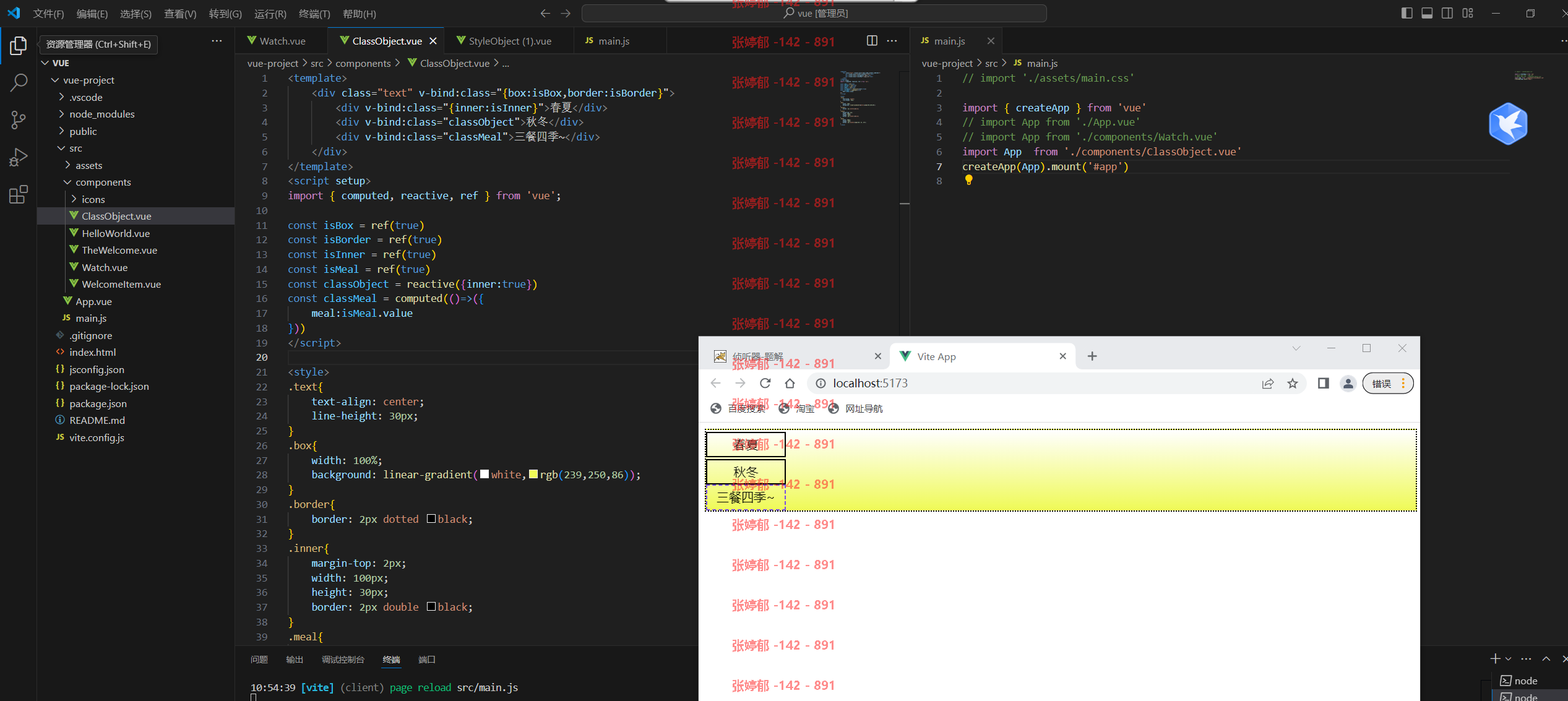
Task: Reload the browser page at localhost
Action: tap(765, 383)
